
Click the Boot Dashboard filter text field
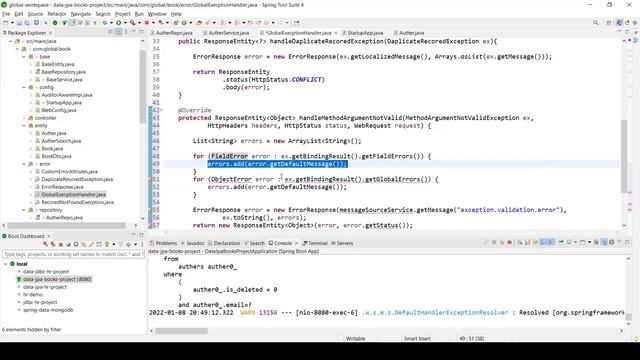(x=73, y=254)
